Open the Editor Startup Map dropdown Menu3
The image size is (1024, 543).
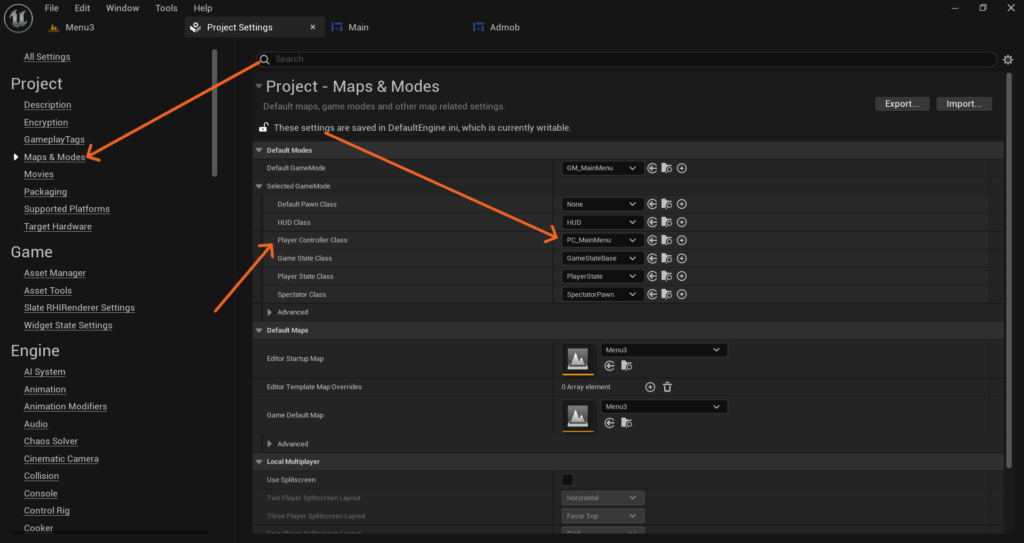(664, 350)
